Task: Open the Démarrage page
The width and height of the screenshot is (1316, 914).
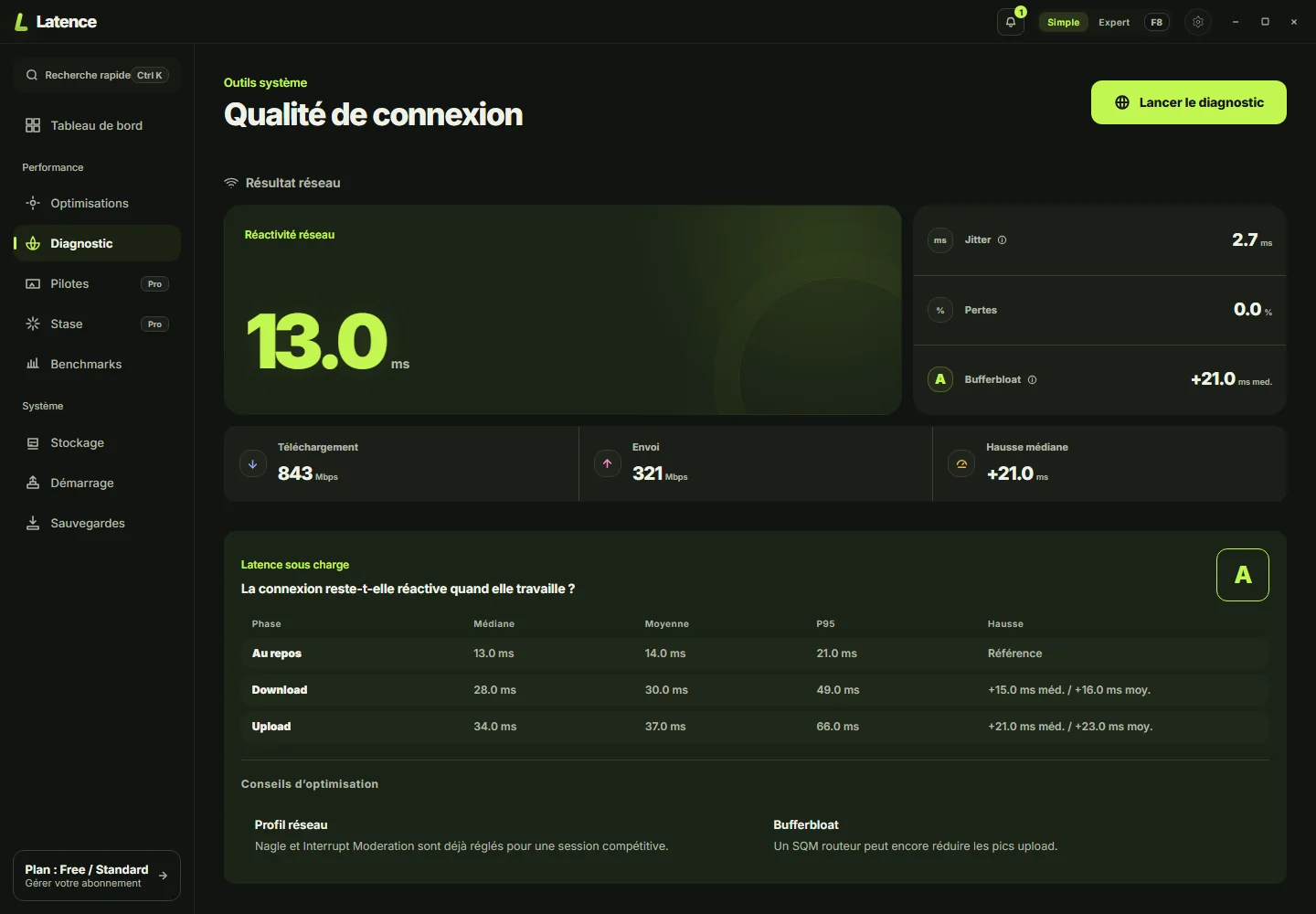Action: click(x=97, y=483)
